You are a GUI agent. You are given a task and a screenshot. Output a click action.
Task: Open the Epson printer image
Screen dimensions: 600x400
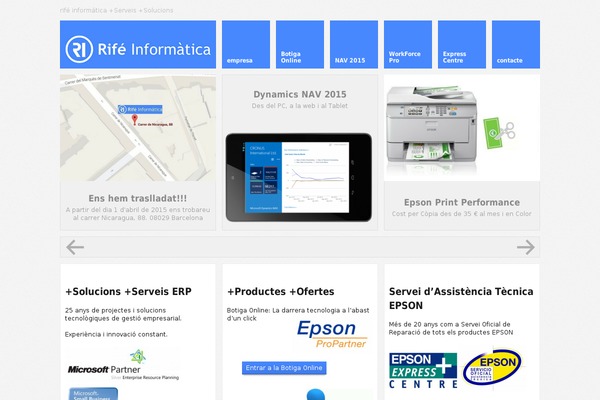click(432, 127)
